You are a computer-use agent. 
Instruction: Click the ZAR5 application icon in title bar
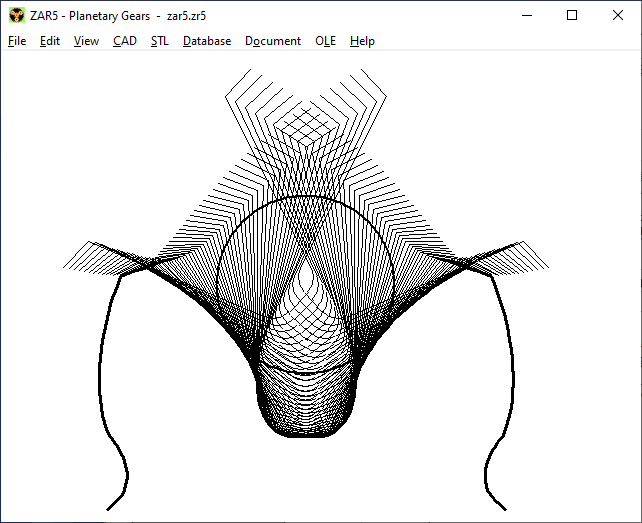16,15
